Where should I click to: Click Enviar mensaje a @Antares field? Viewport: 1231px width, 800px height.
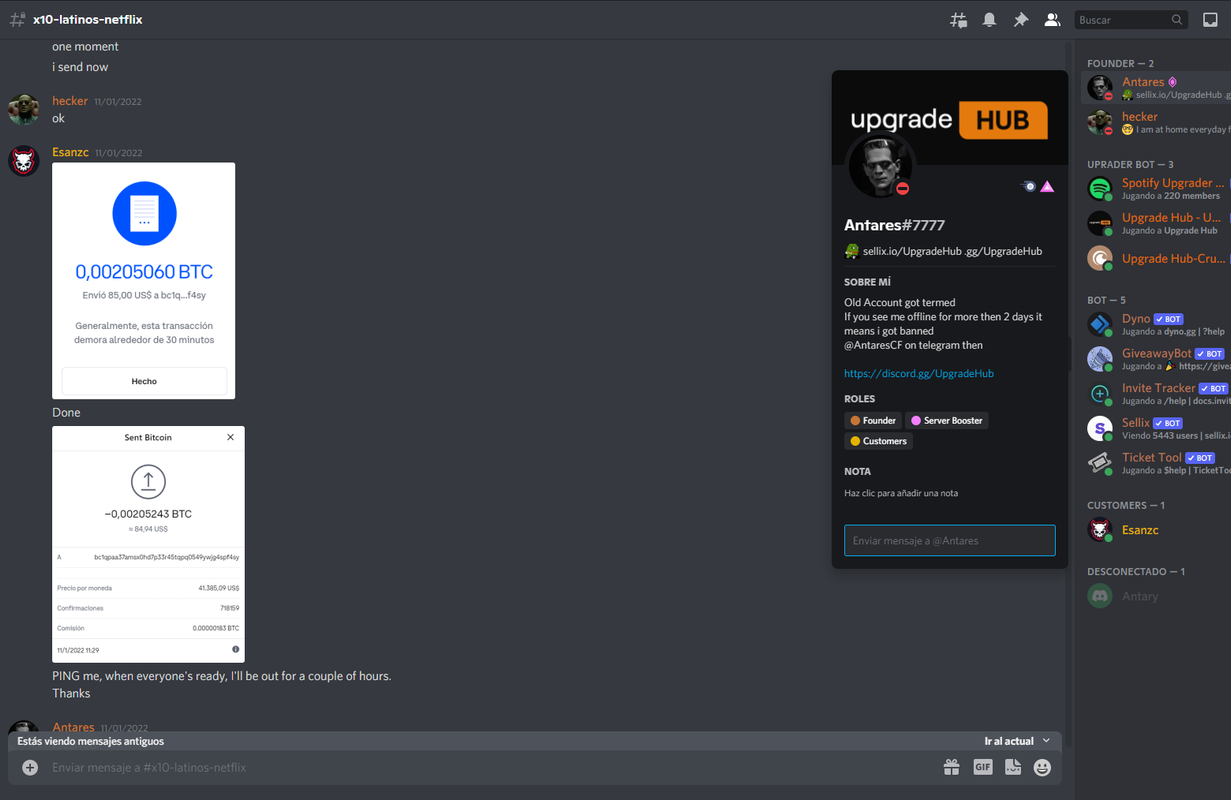[x=949, y=540]
